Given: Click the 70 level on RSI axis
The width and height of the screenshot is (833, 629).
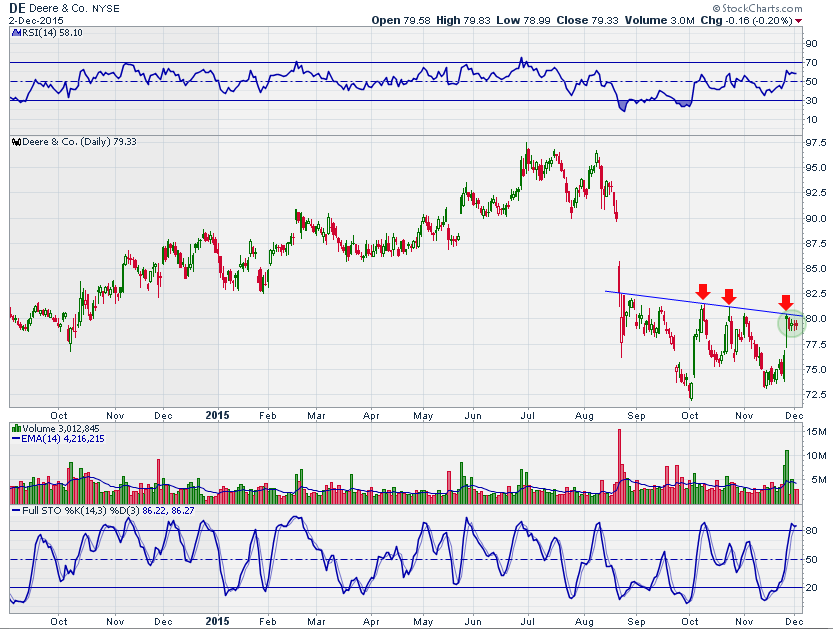Looking at the screenshot, I should tap(811, 63).
